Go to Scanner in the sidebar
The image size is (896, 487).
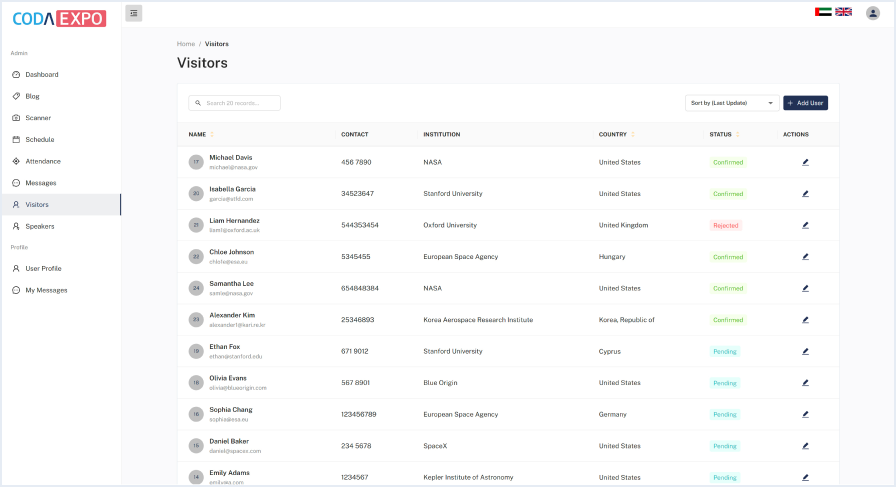38,118
